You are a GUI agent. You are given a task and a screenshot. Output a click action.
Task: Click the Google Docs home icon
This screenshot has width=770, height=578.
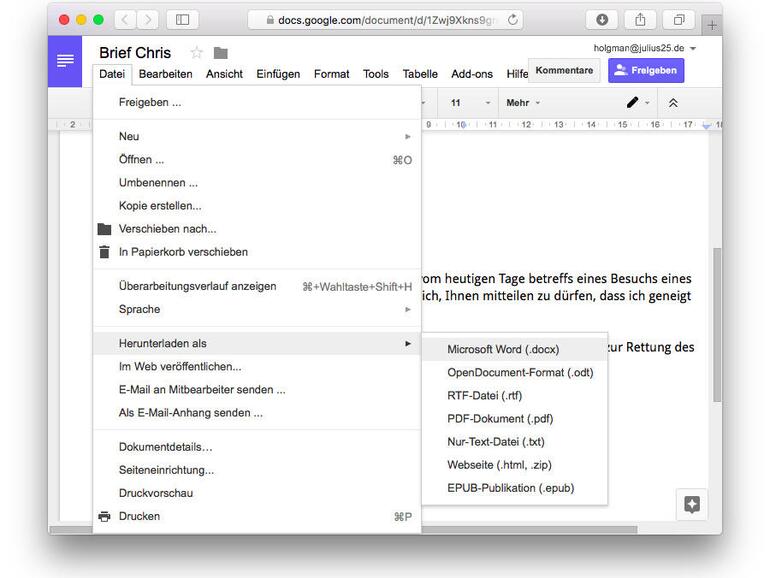(x=65, y=61)
